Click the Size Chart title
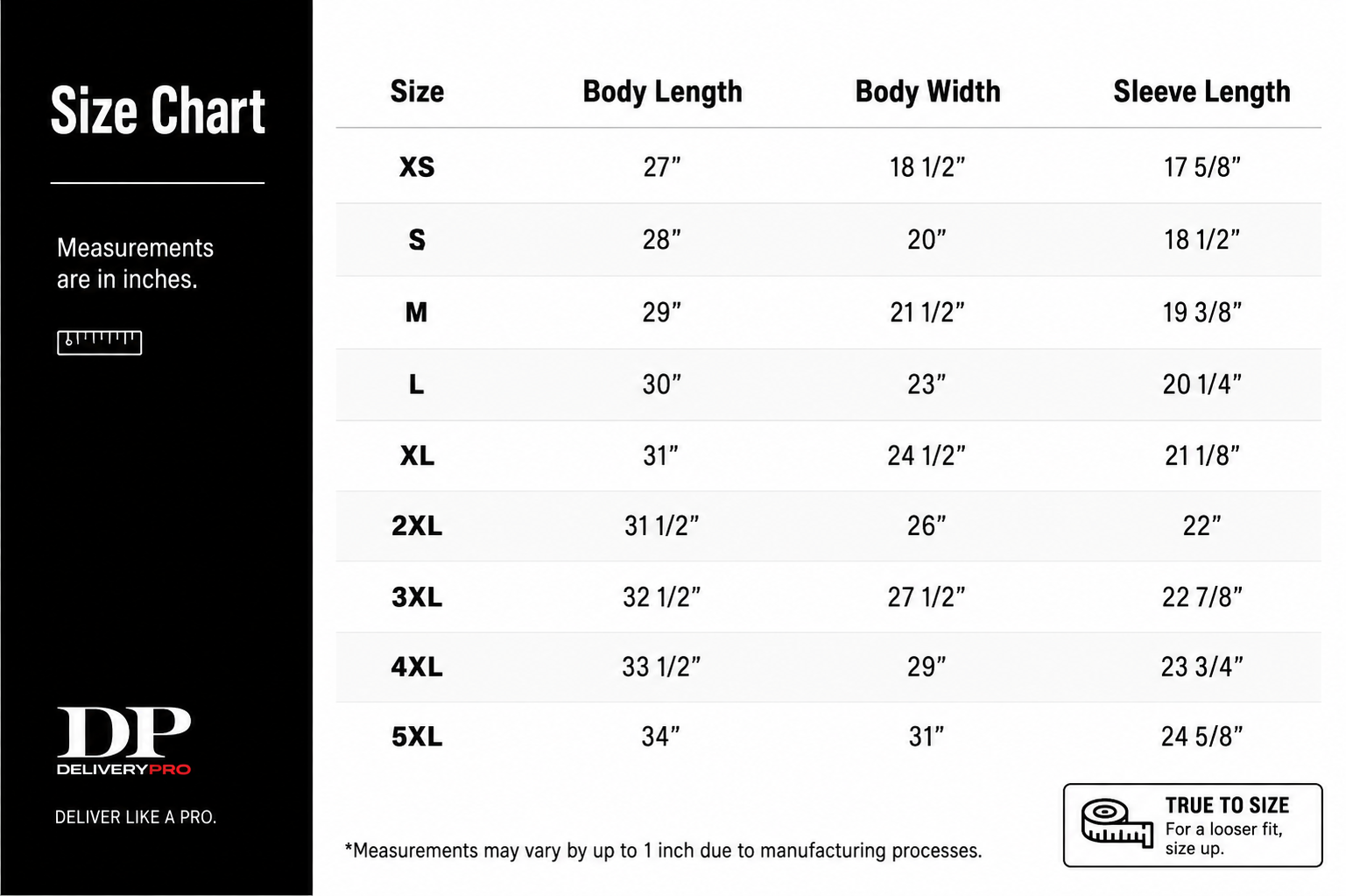Screen dimensions: 1346x896 point(158,110)
